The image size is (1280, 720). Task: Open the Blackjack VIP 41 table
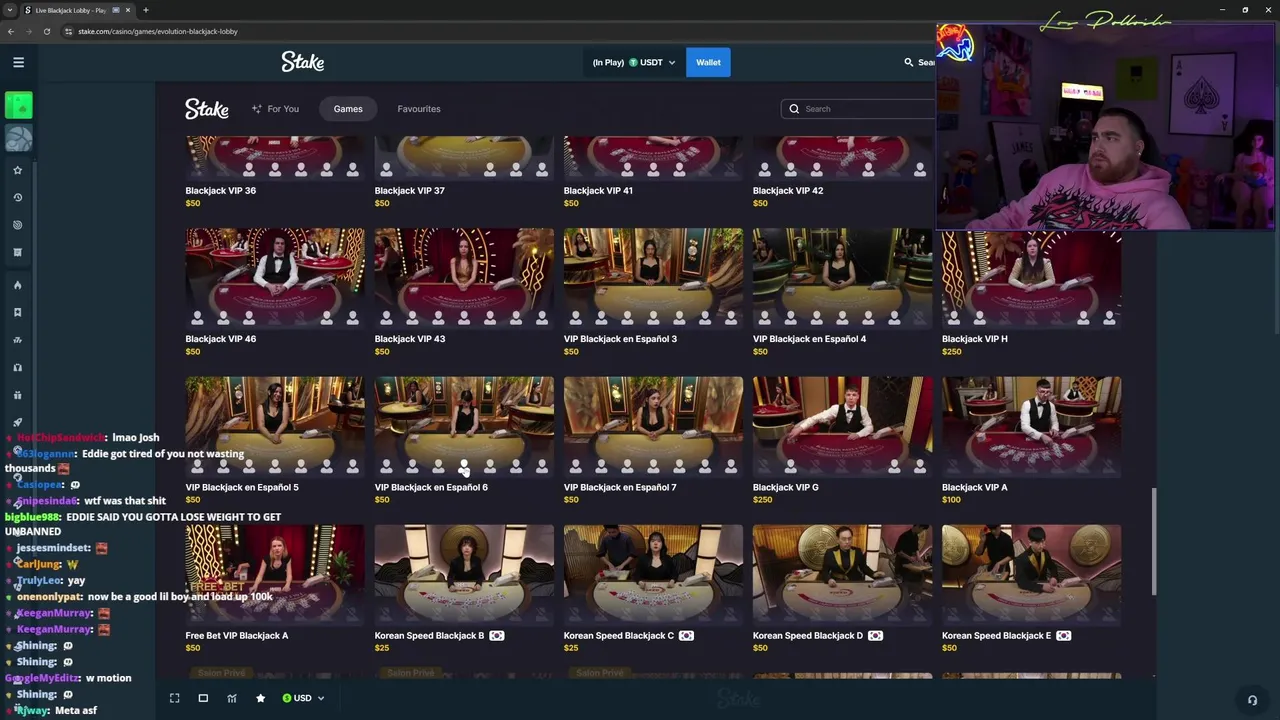coord(653,171)
